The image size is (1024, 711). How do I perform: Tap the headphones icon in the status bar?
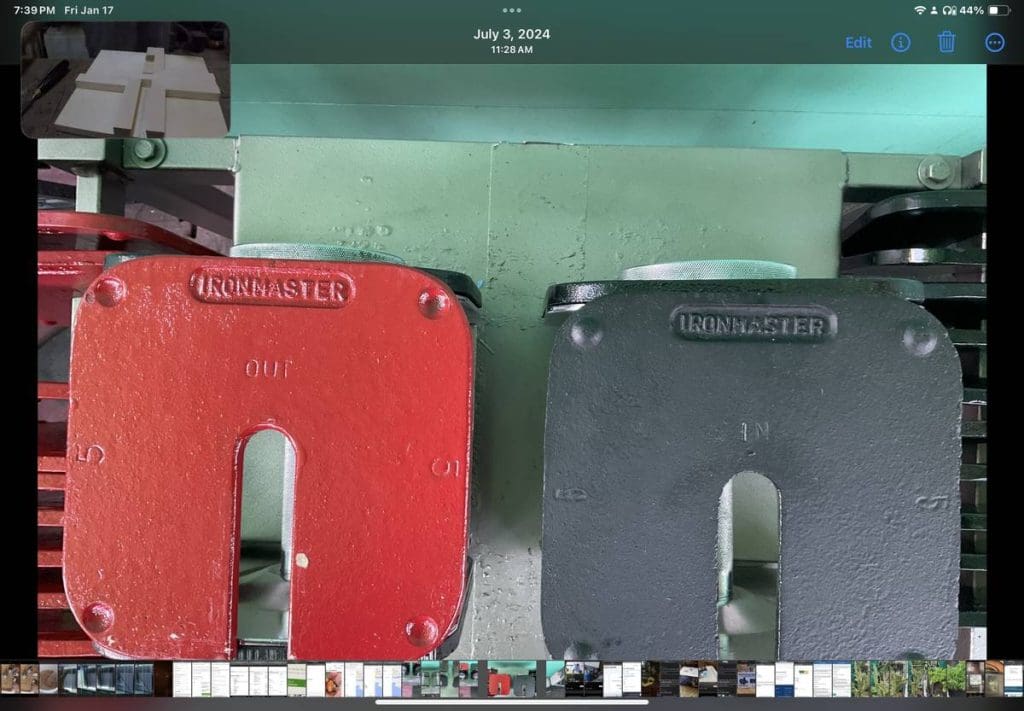tap(949, 10)
